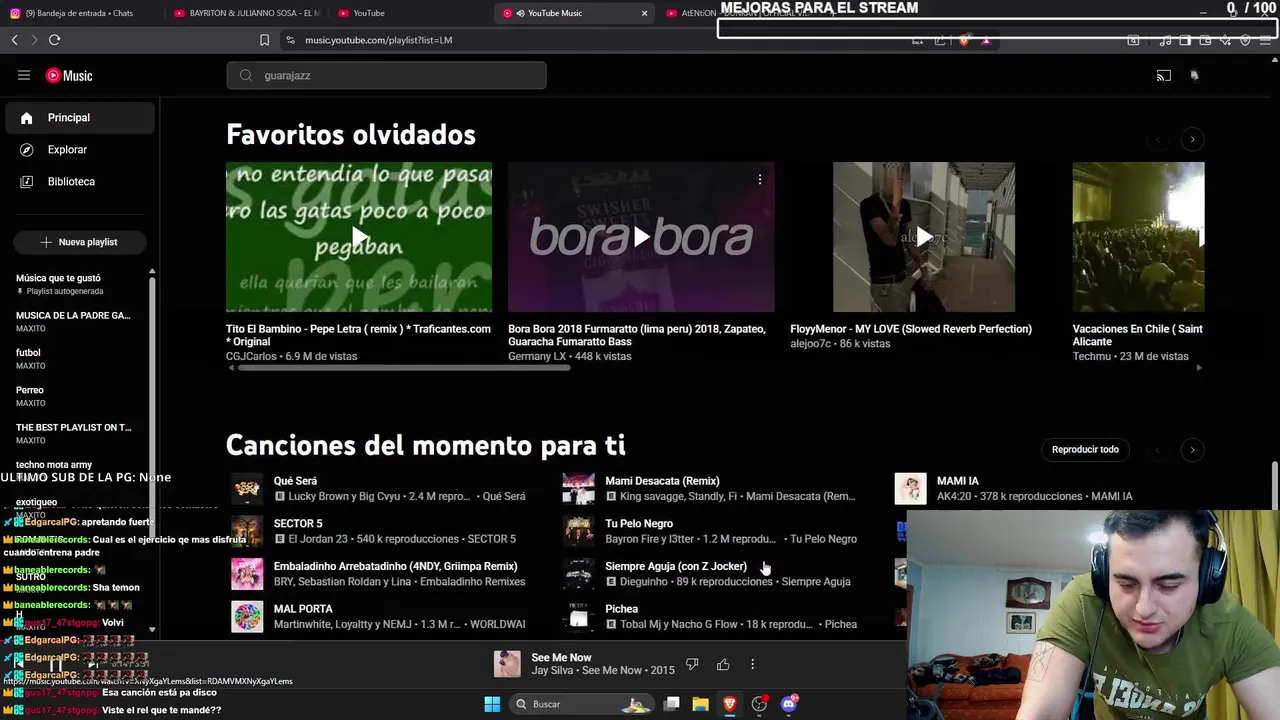Play the Bora Bora 2018 video
The image size is (1280, 720).
click(x=641, y=237)
